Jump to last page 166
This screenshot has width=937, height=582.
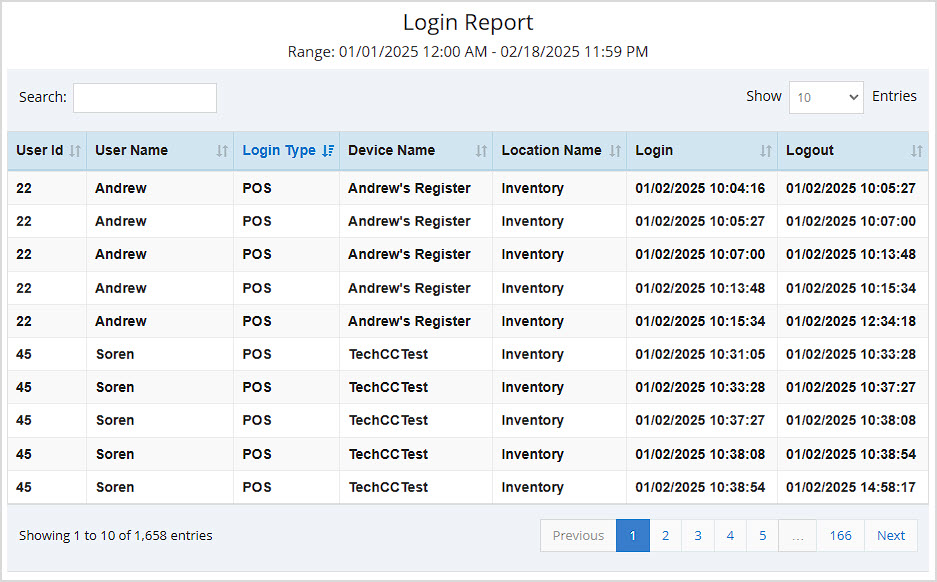[x=840, y=536]
